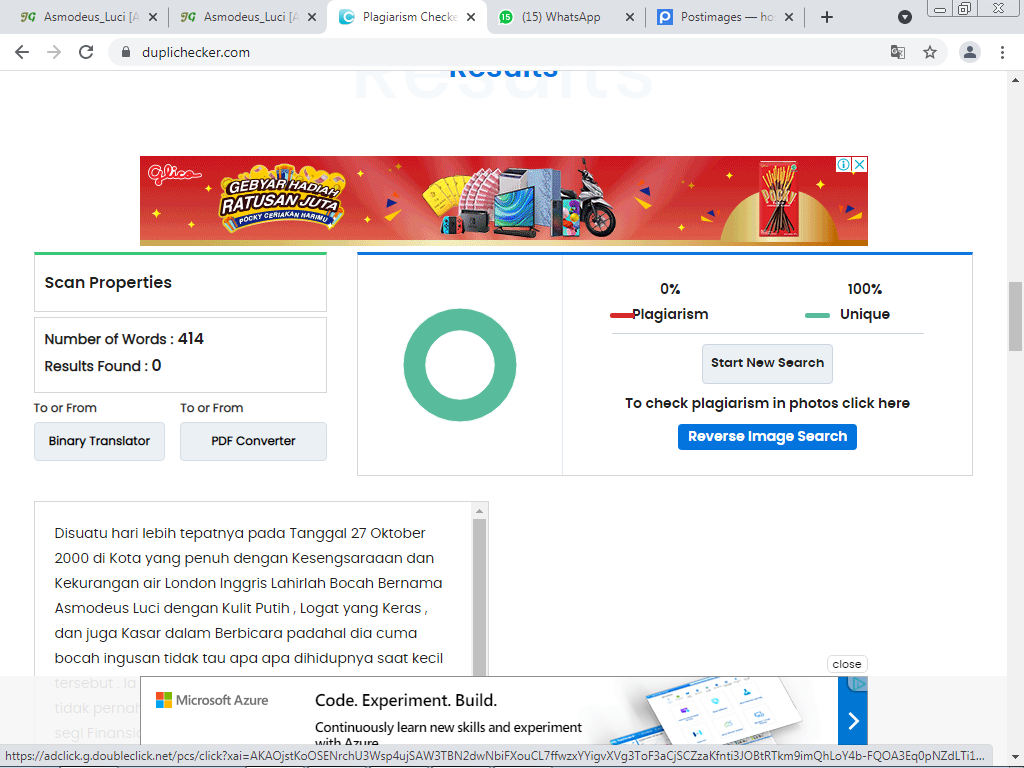Image resolution: width=1024 pixels, height=768 pixels.
Task: Reload the duplichecker page
Action: [x=86, y=52]
